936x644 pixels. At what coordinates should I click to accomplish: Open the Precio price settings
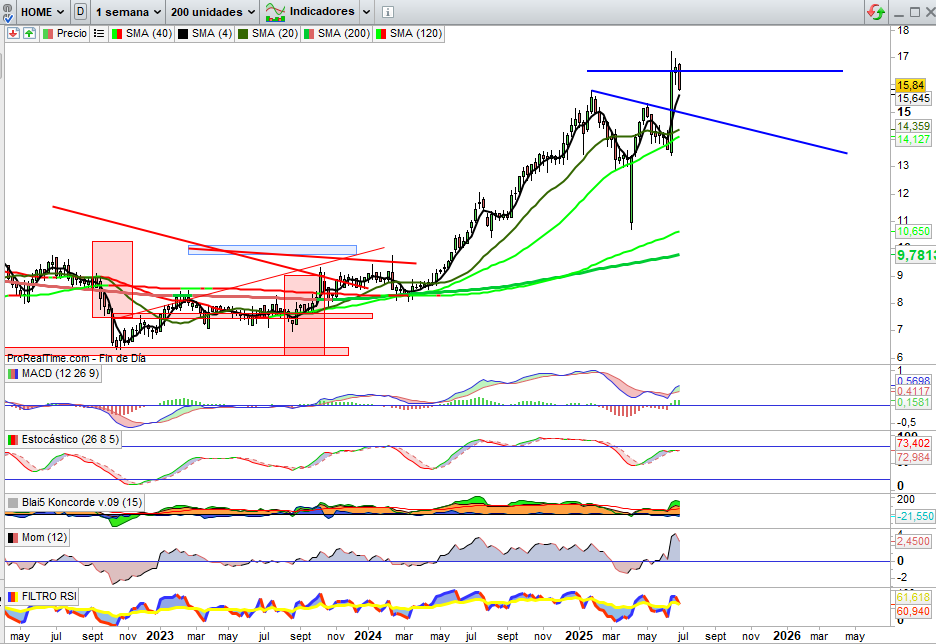click(65, 33)
